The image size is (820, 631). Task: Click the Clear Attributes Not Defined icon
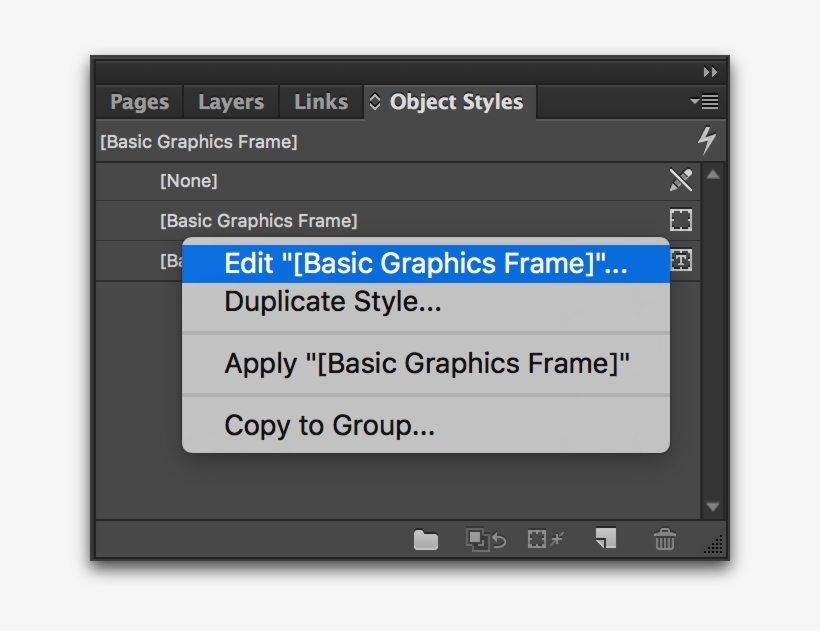pyautogui.click(x=544, y=539)
